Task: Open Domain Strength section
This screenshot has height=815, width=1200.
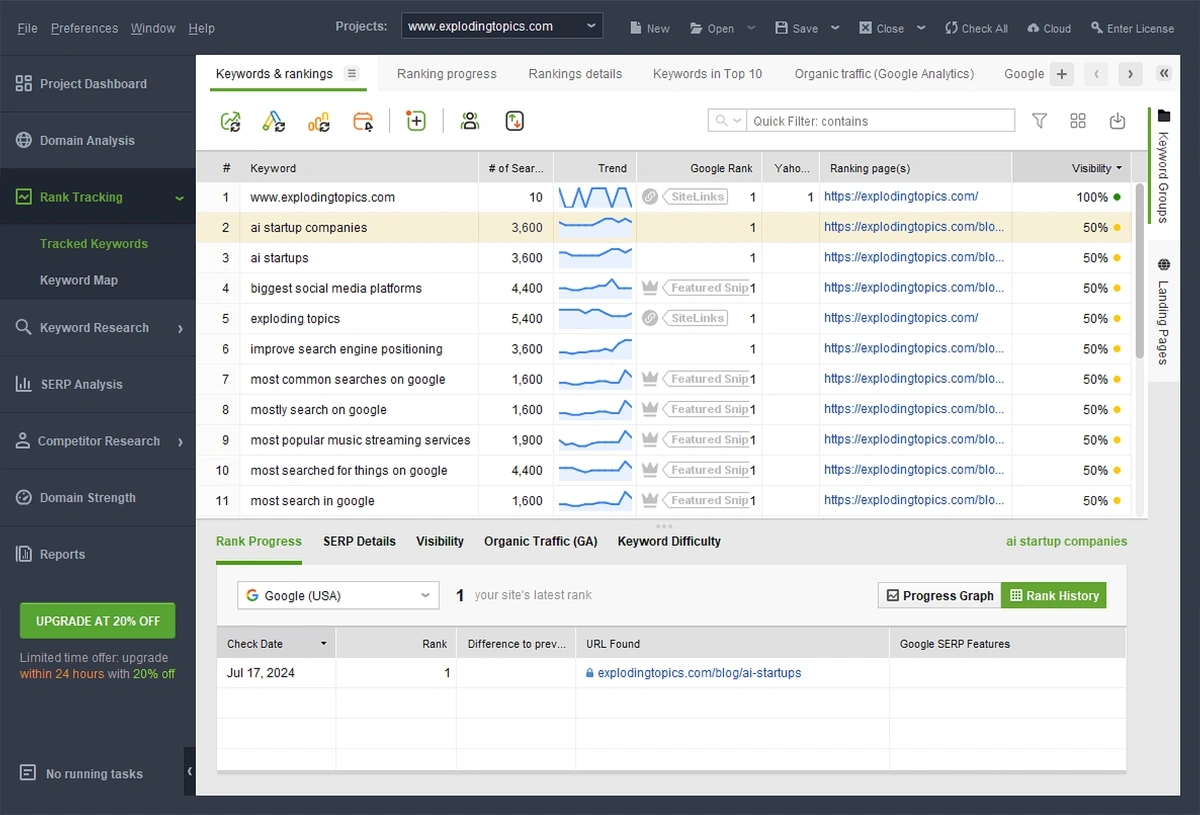Action: click(97, 498)
